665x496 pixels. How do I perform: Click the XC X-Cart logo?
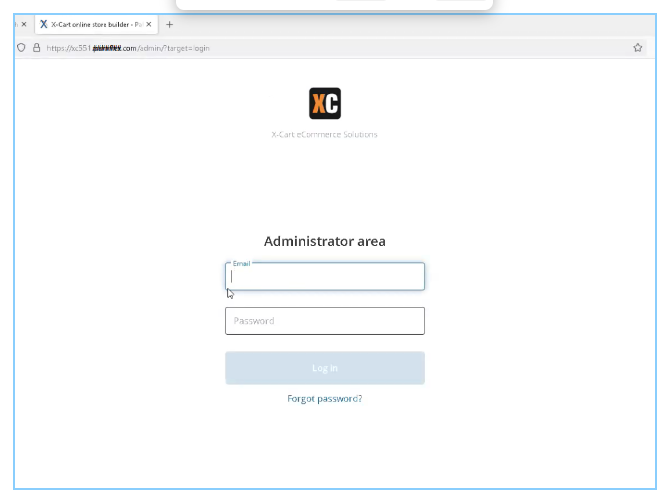(x=325, y=103)
